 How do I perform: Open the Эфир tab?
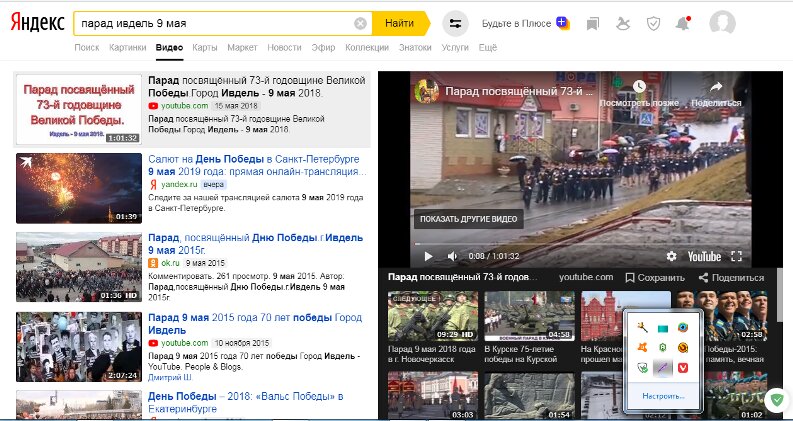click(323, 48)
